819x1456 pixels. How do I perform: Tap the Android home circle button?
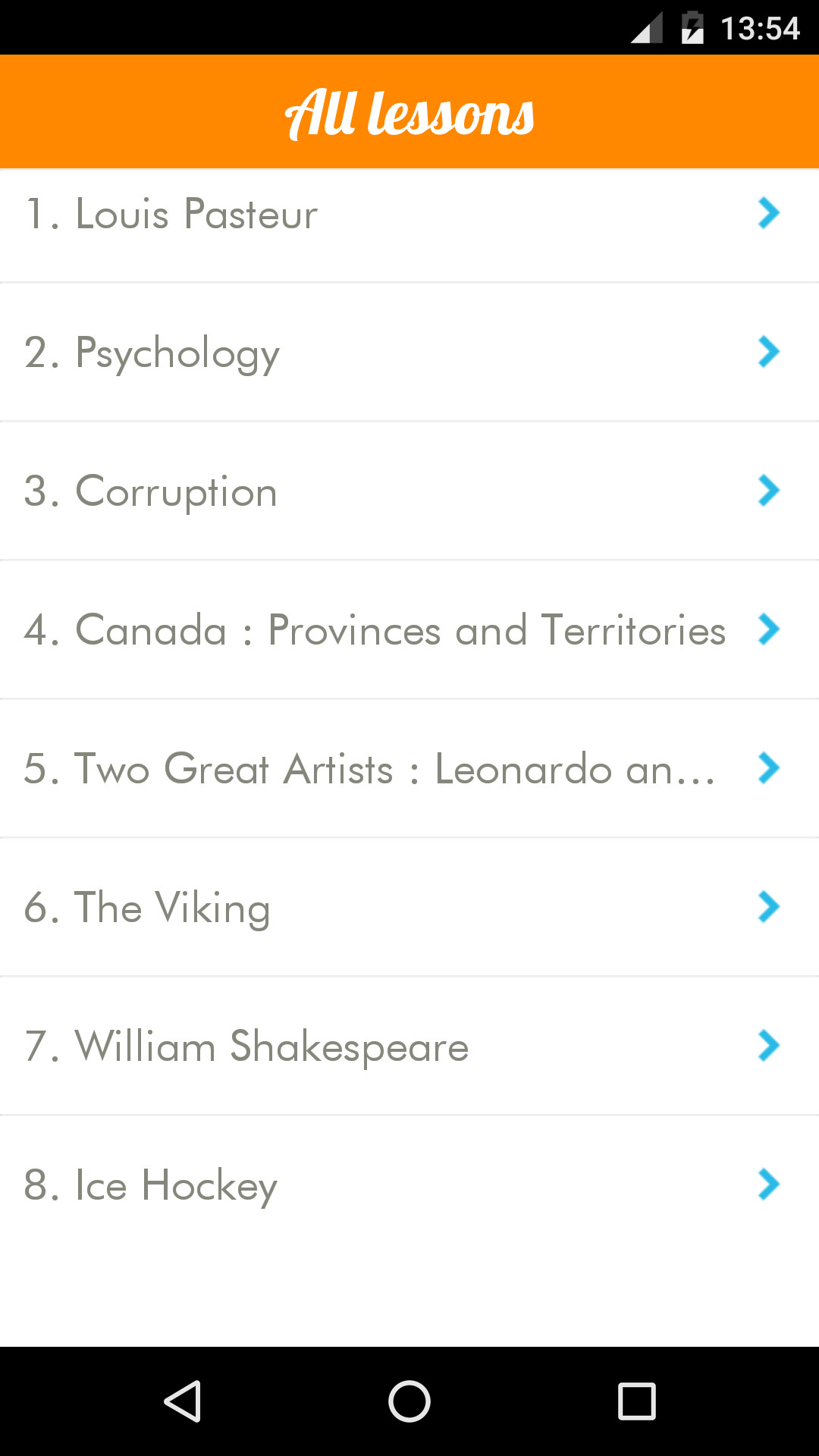(409, 1401)
